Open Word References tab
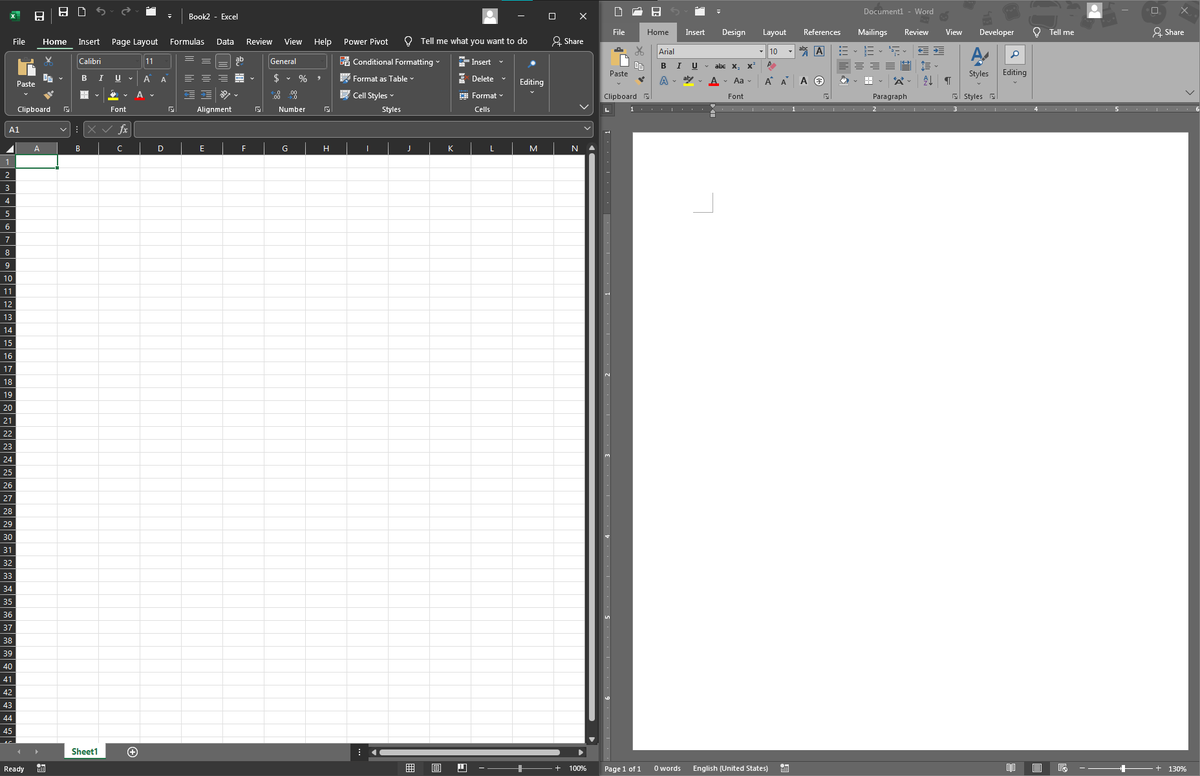1200x776 pixels. (x=822, y=32)
